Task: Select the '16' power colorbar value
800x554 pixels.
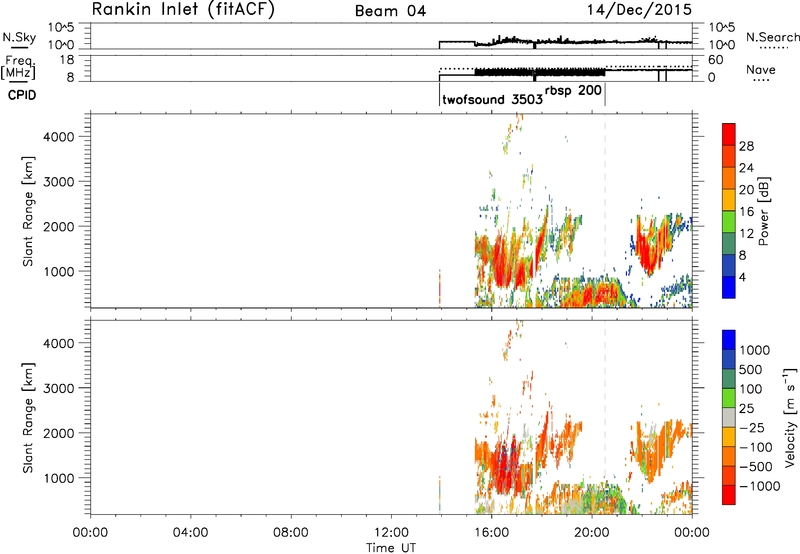Action: click(746, 212)
